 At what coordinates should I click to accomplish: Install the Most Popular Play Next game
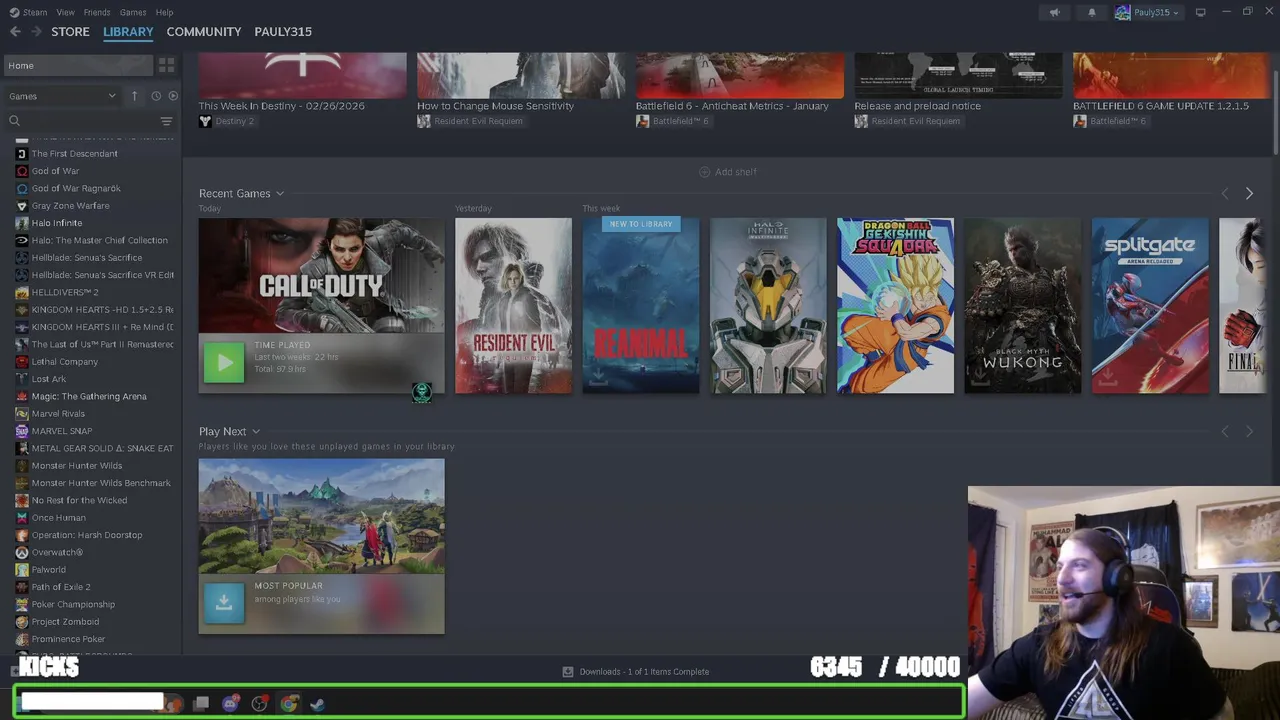[x=224, y=603]
